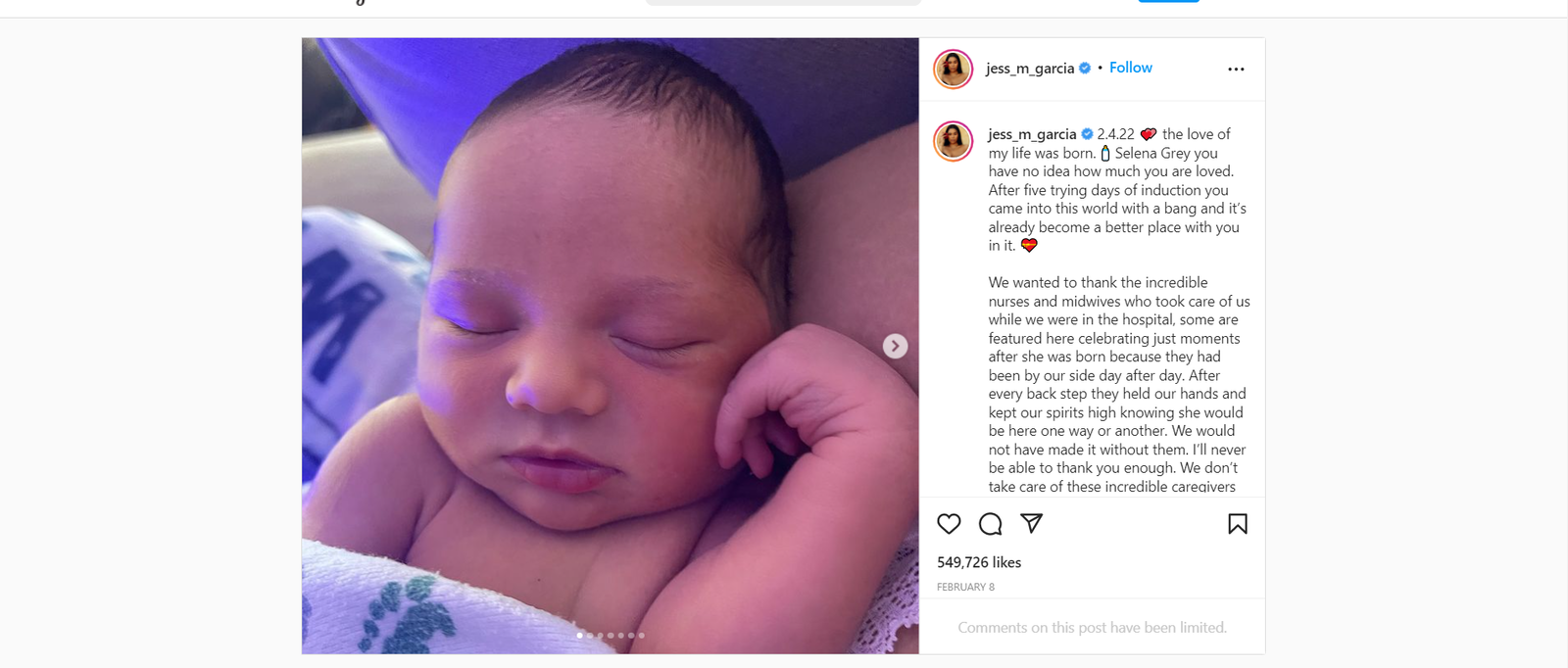Open comments via the speech bubble icon
The width and height of the screenshot is (1568, 668).
click(x=991, y=524)
